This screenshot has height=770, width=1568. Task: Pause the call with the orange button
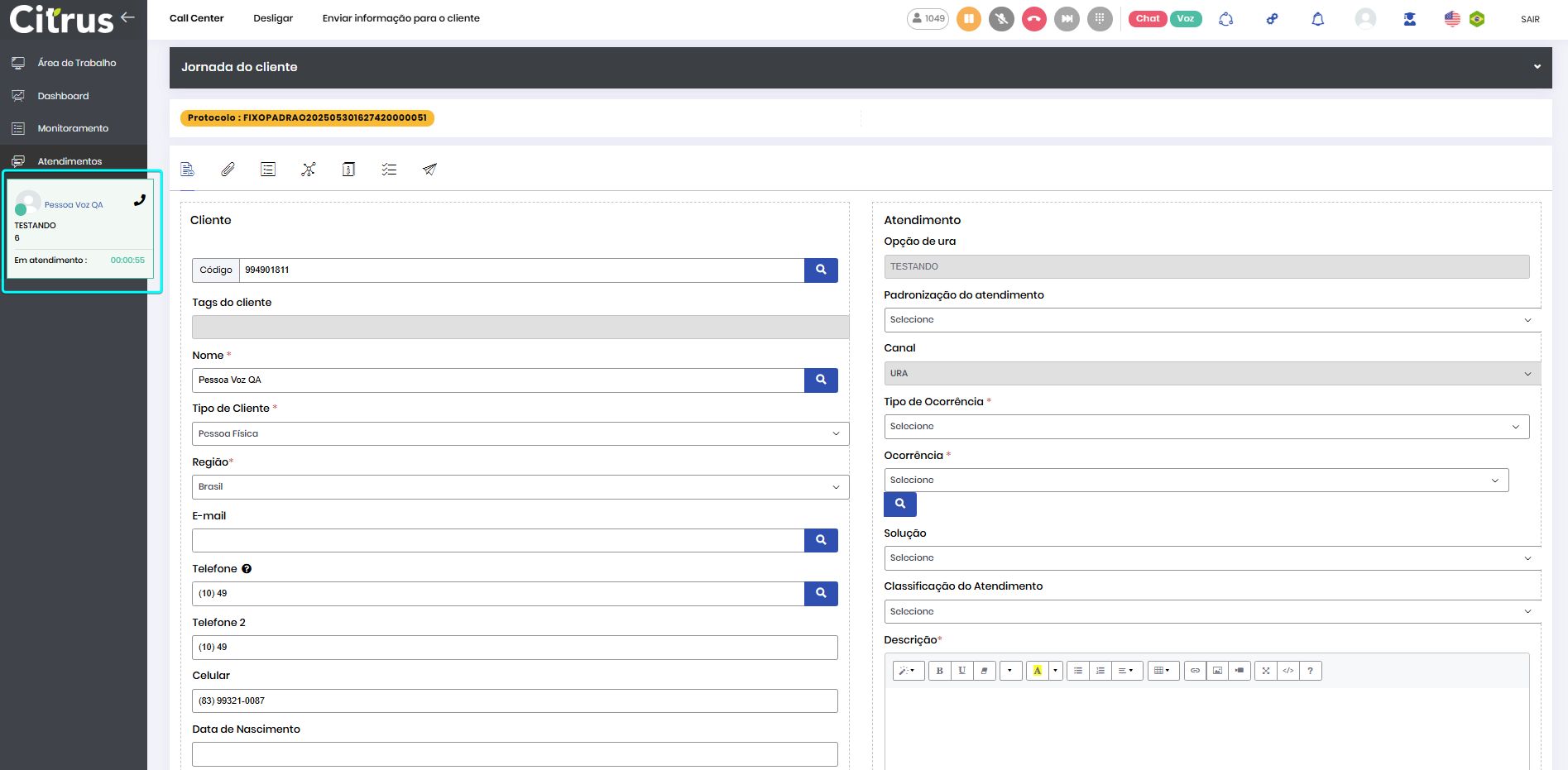[x=969, y=19]
